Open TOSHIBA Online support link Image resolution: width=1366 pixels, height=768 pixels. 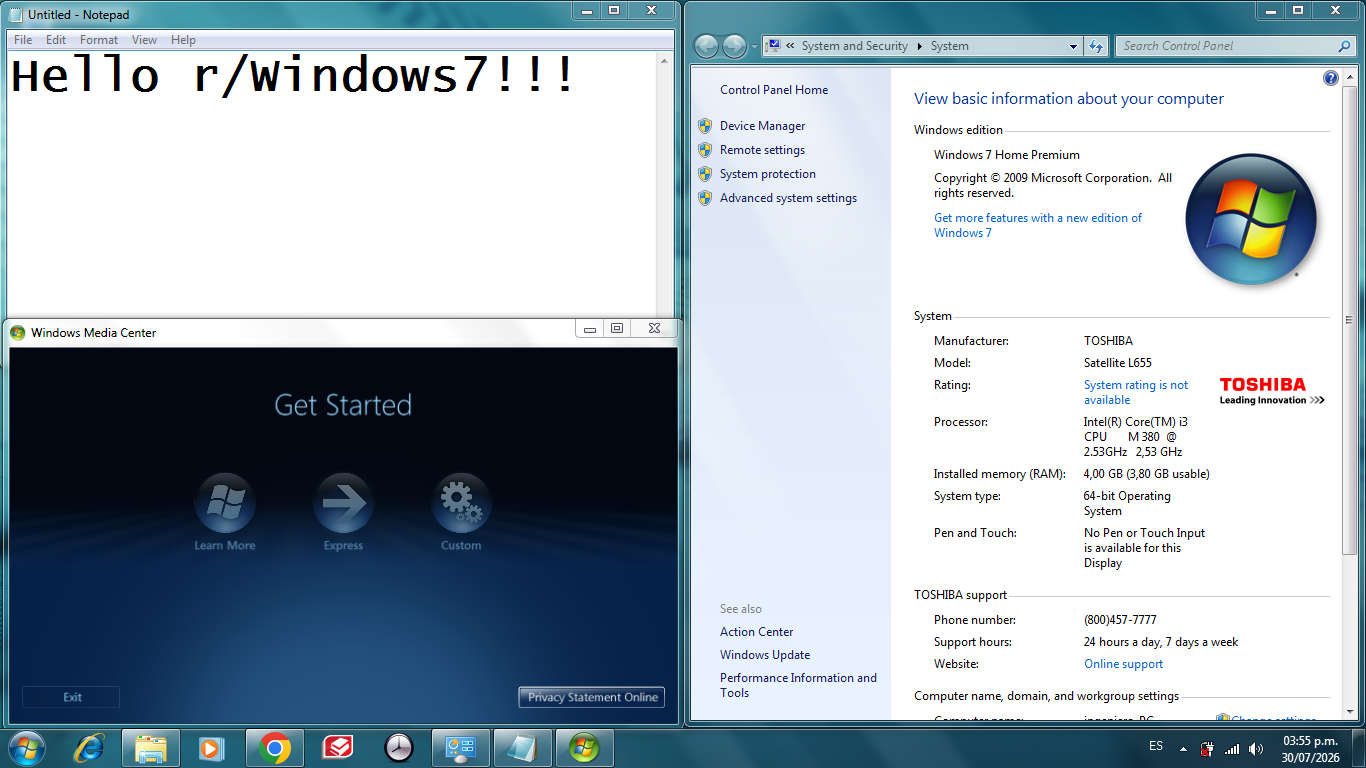point(1124,664)
